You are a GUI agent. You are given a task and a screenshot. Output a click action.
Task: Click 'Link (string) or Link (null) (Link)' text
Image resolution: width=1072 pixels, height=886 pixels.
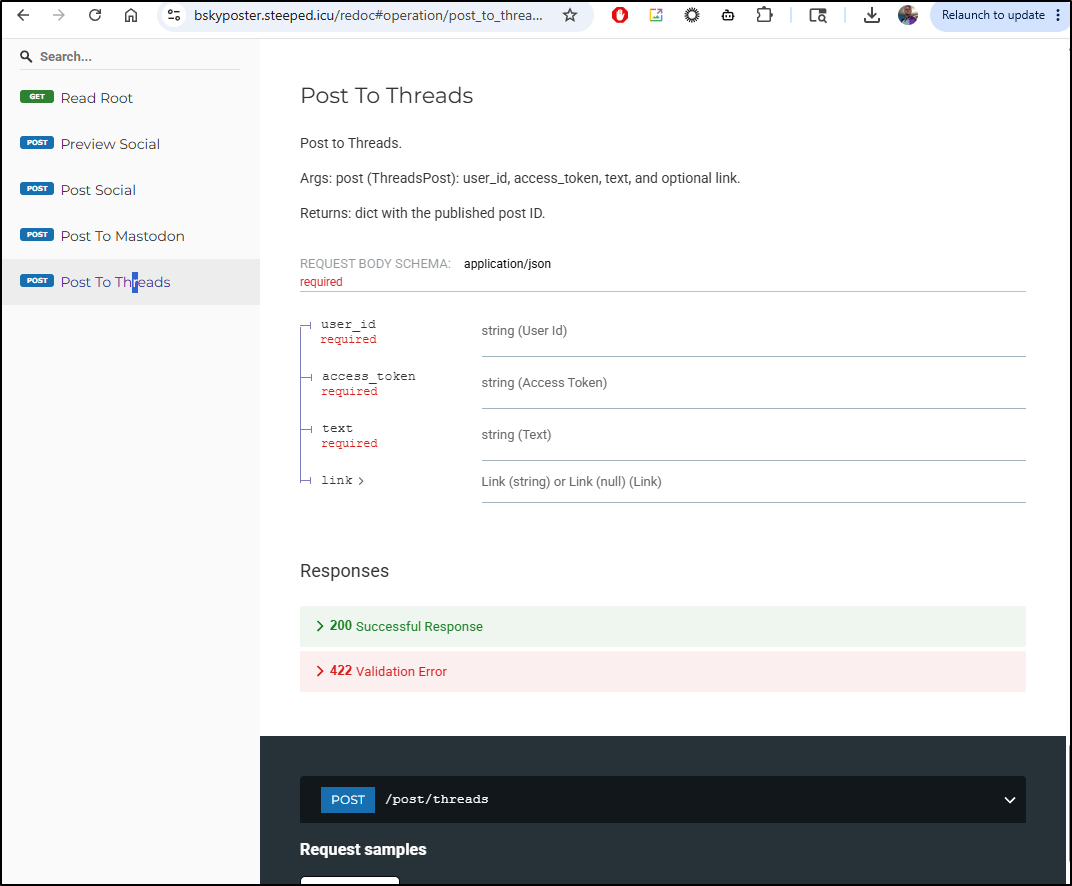click(572, 481)
